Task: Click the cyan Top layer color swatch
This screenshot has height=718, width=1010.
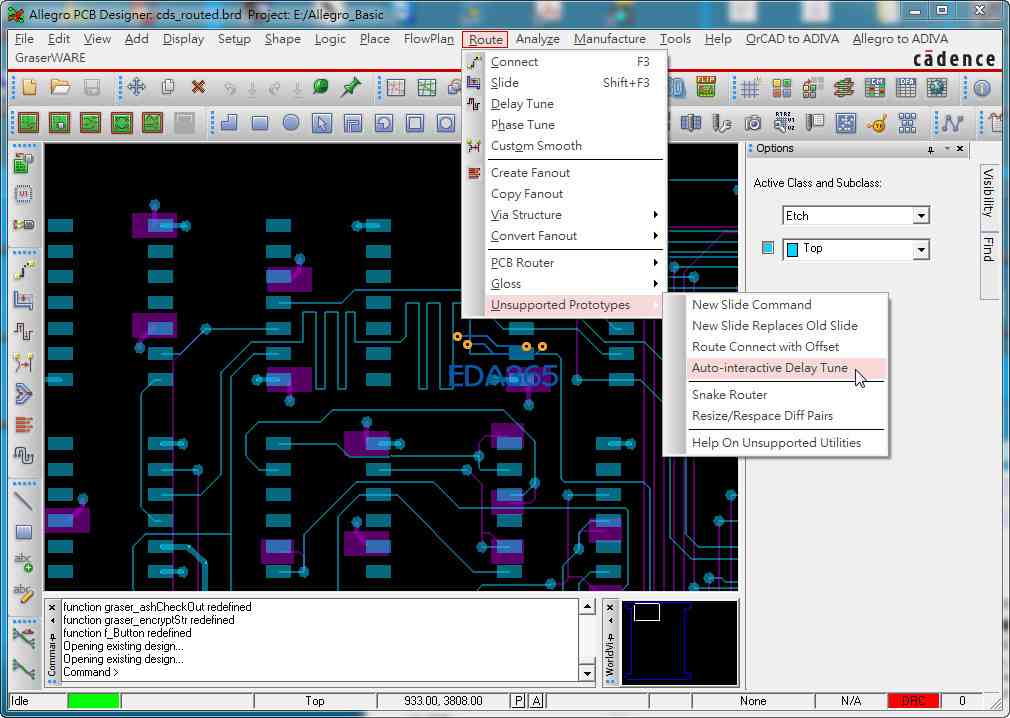Action: click(x=768, y=248)
